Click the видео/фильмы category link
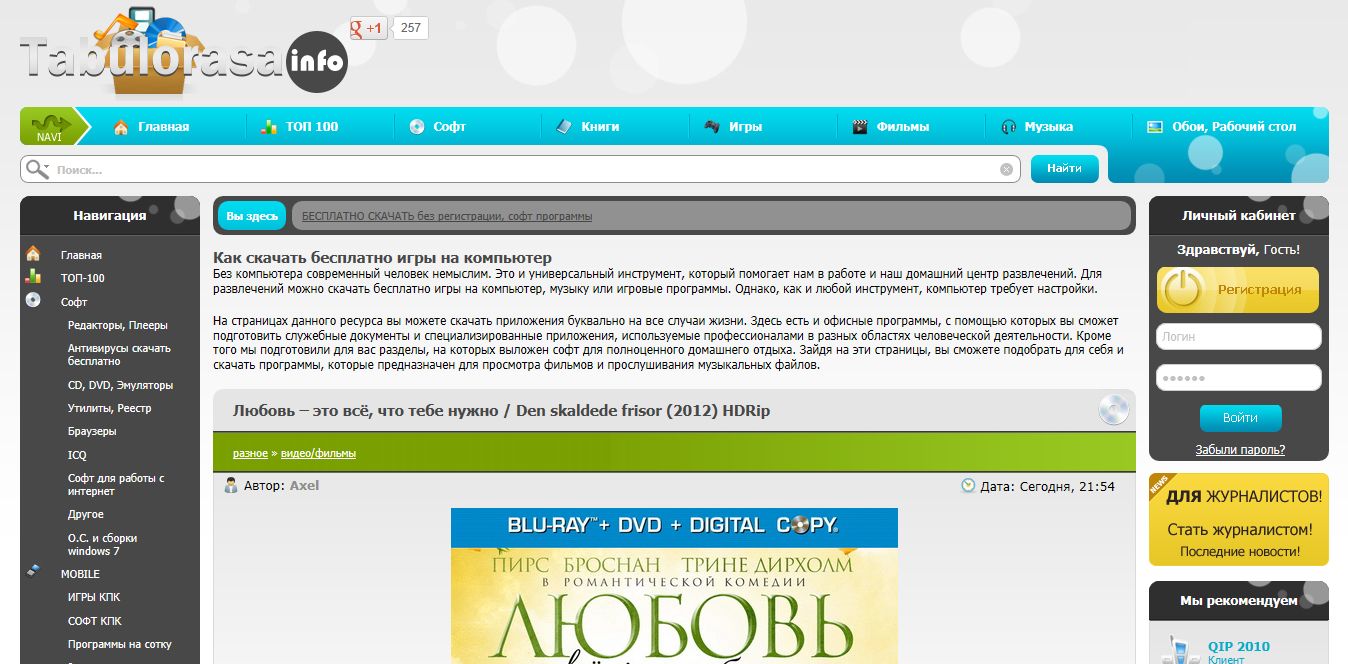The image size is (1348, 664). 318,453
